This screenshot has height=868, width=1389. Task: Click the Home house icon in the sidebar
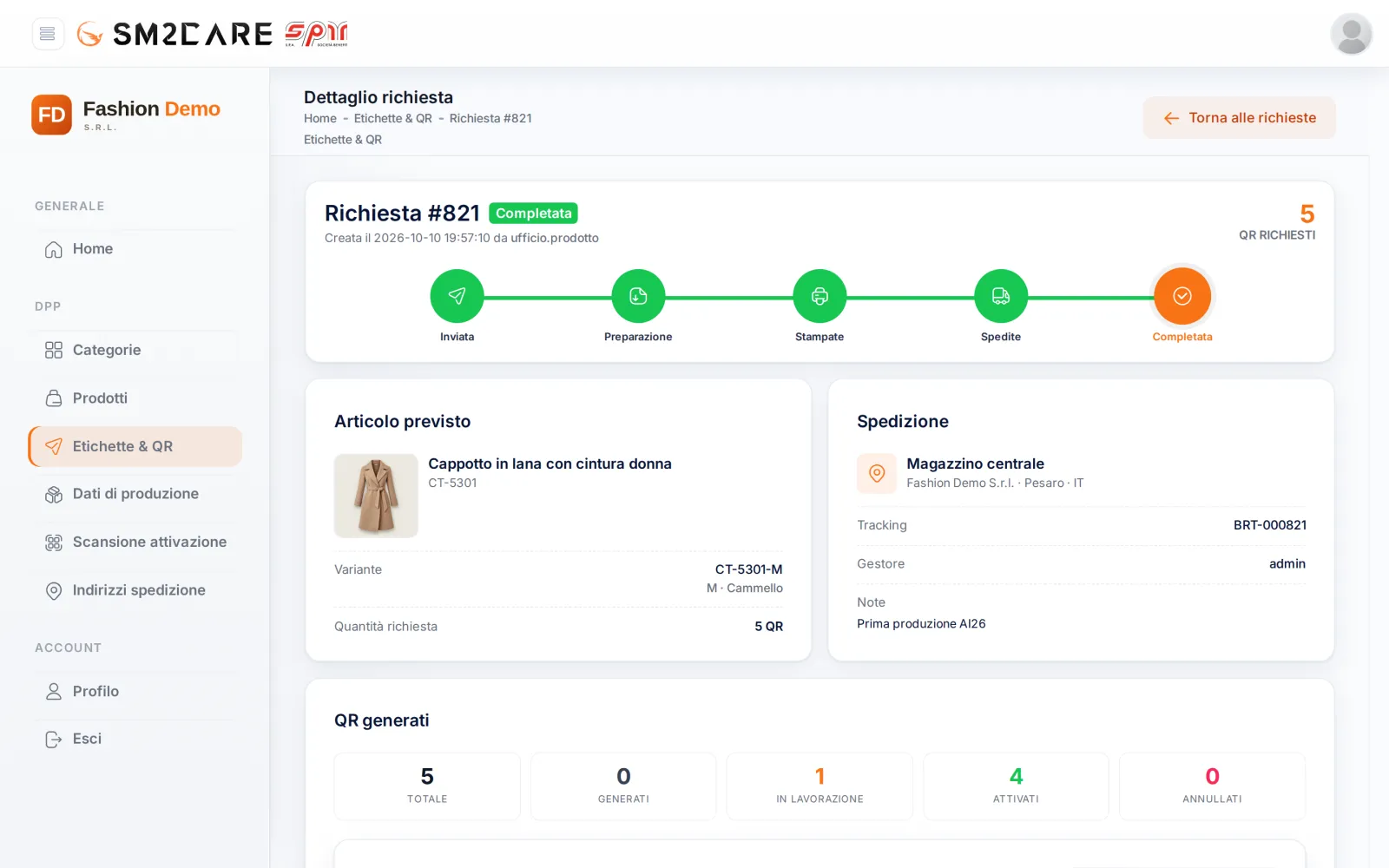coord(54,249)
